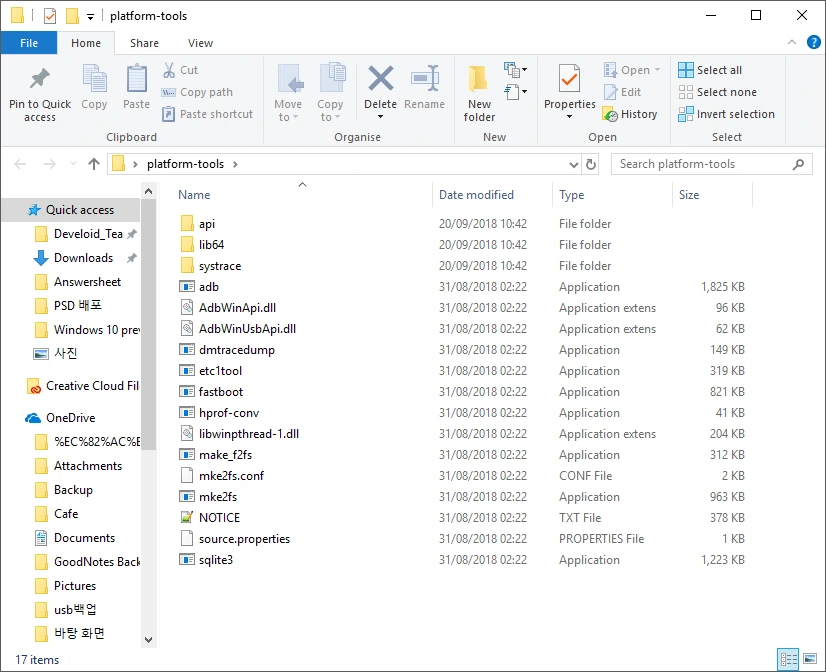
Task: Open Explorer Help question mark
Action: (813, 42)
